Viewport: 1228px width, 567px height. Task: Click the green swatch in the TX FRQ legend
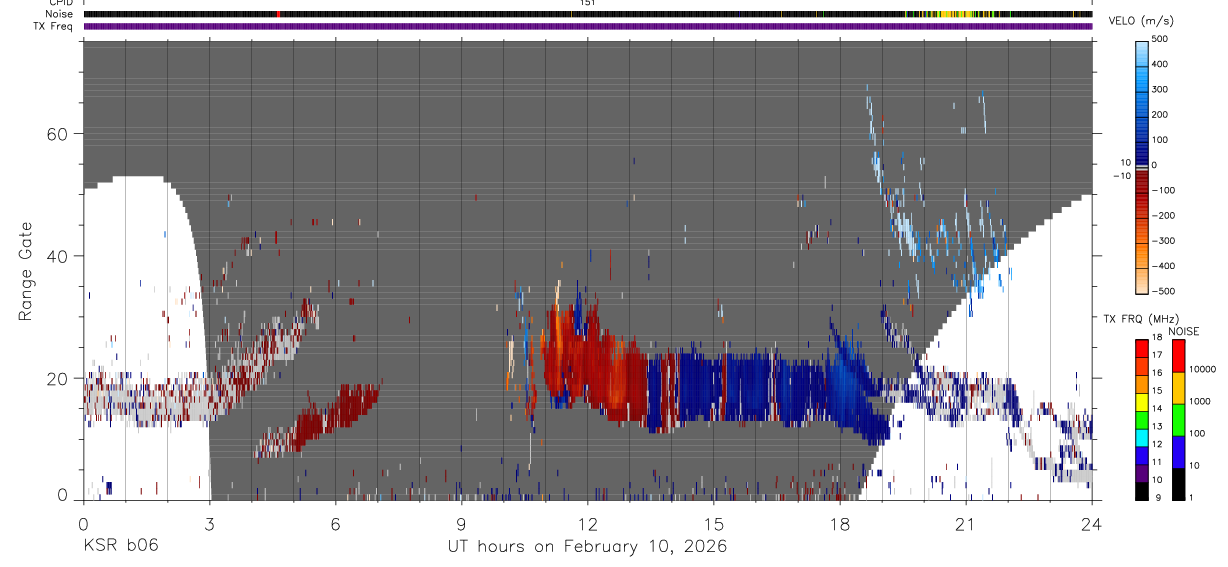click(x=1142, y=420)
